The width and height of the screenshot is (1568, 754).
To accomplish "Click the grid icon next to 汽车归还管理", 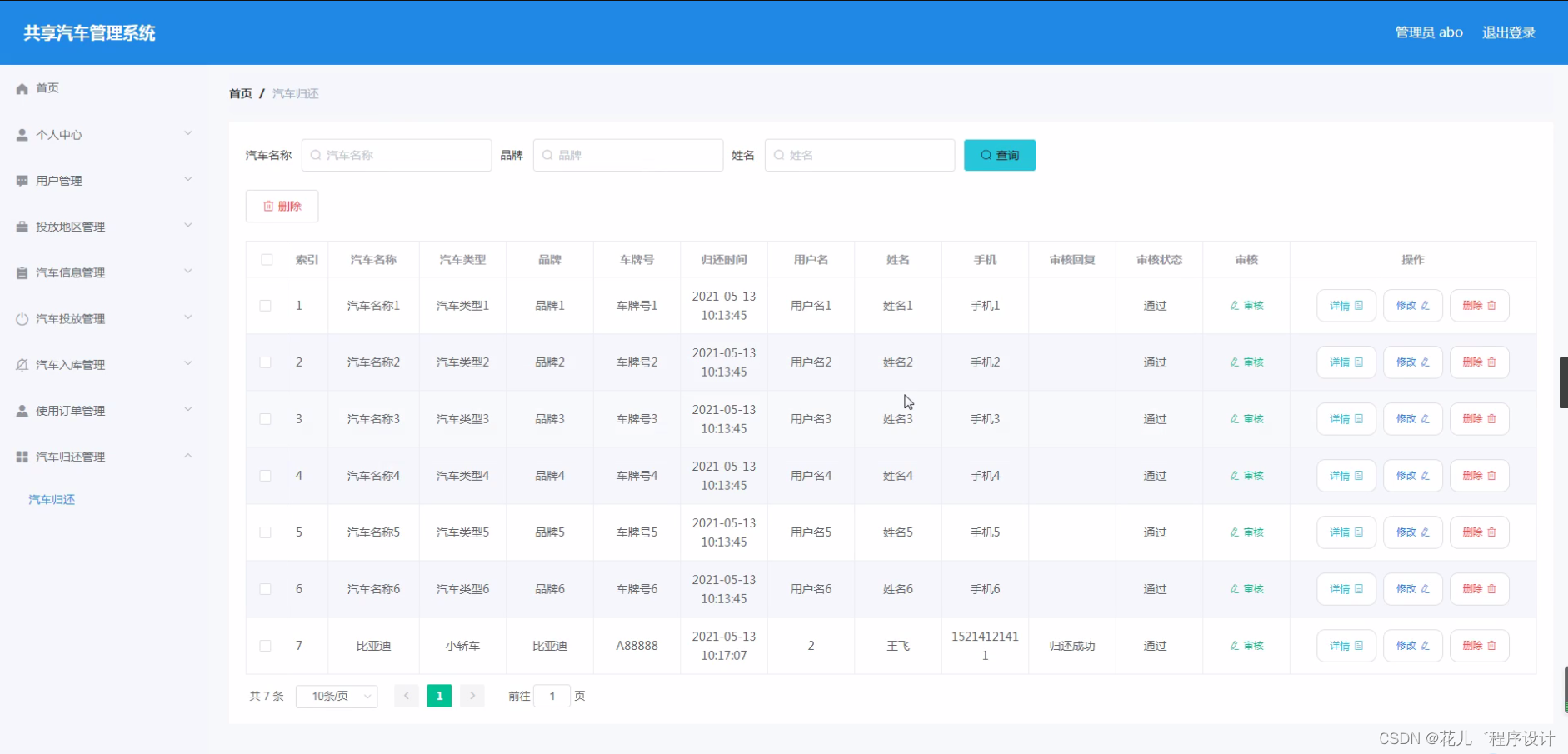I will (x=22, y=457).
